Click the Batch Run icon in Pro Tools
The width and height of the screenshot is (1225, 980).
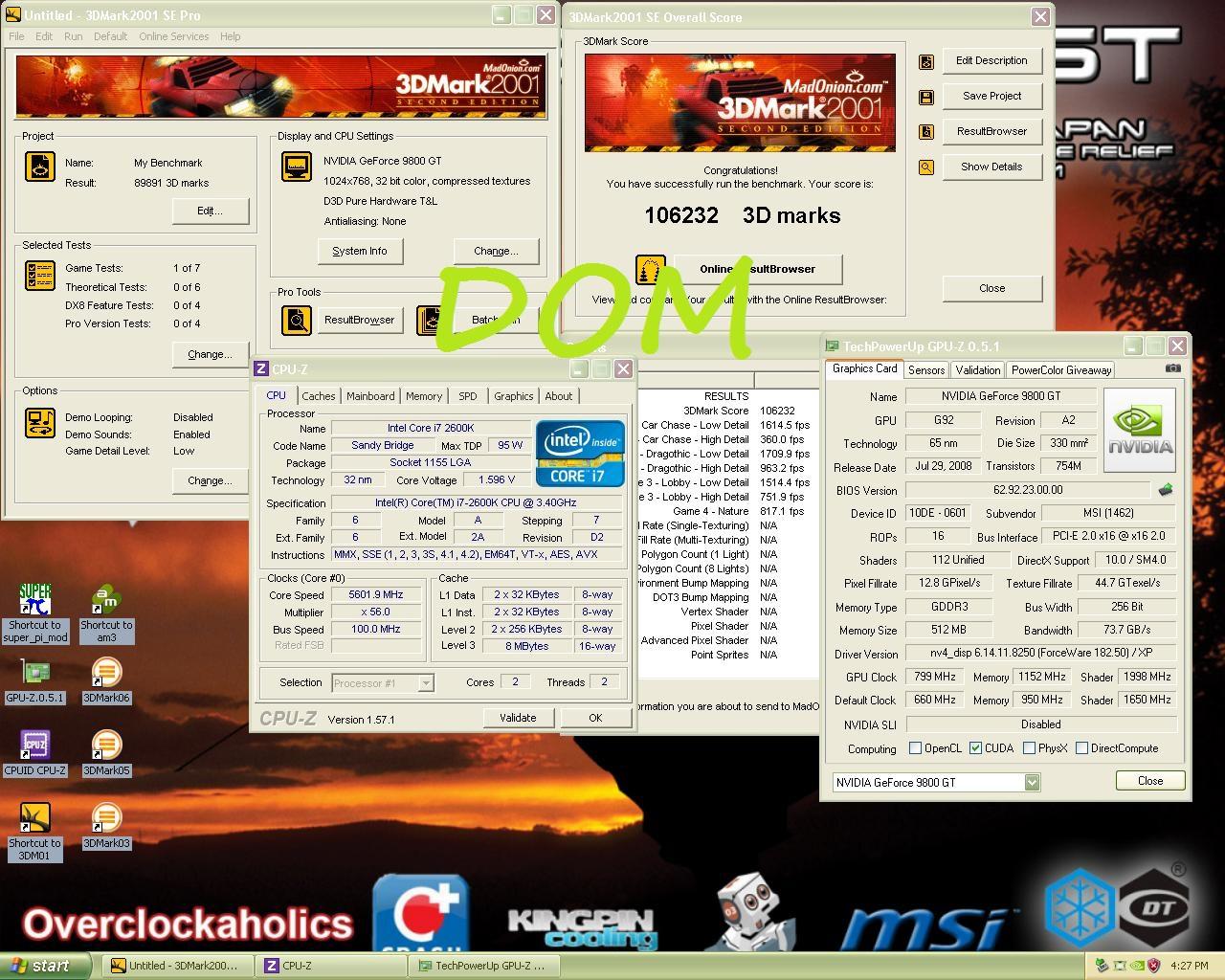click(x=432, y=320)
